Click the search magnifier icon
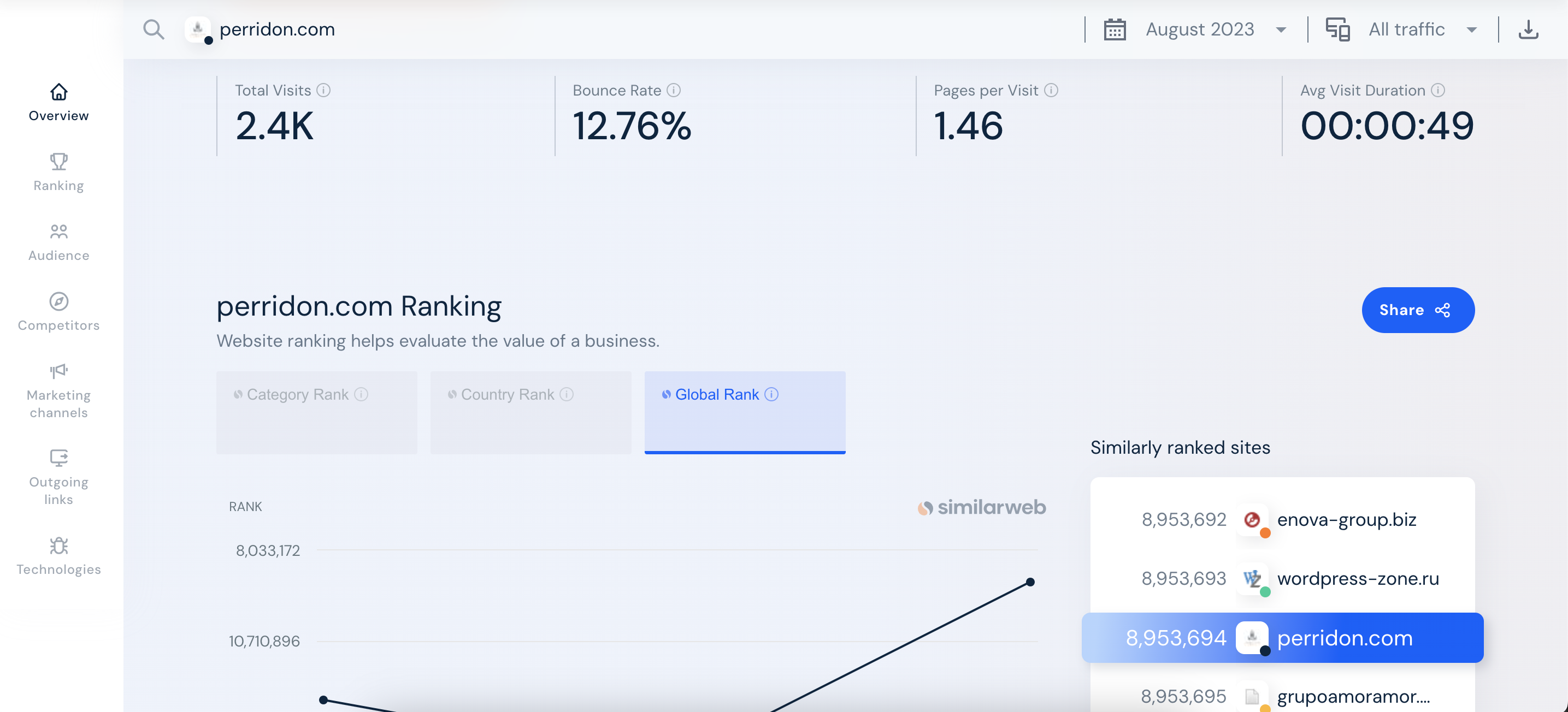Image resolution: width=1568 pixels, height=712 pixels. point(154,29)
